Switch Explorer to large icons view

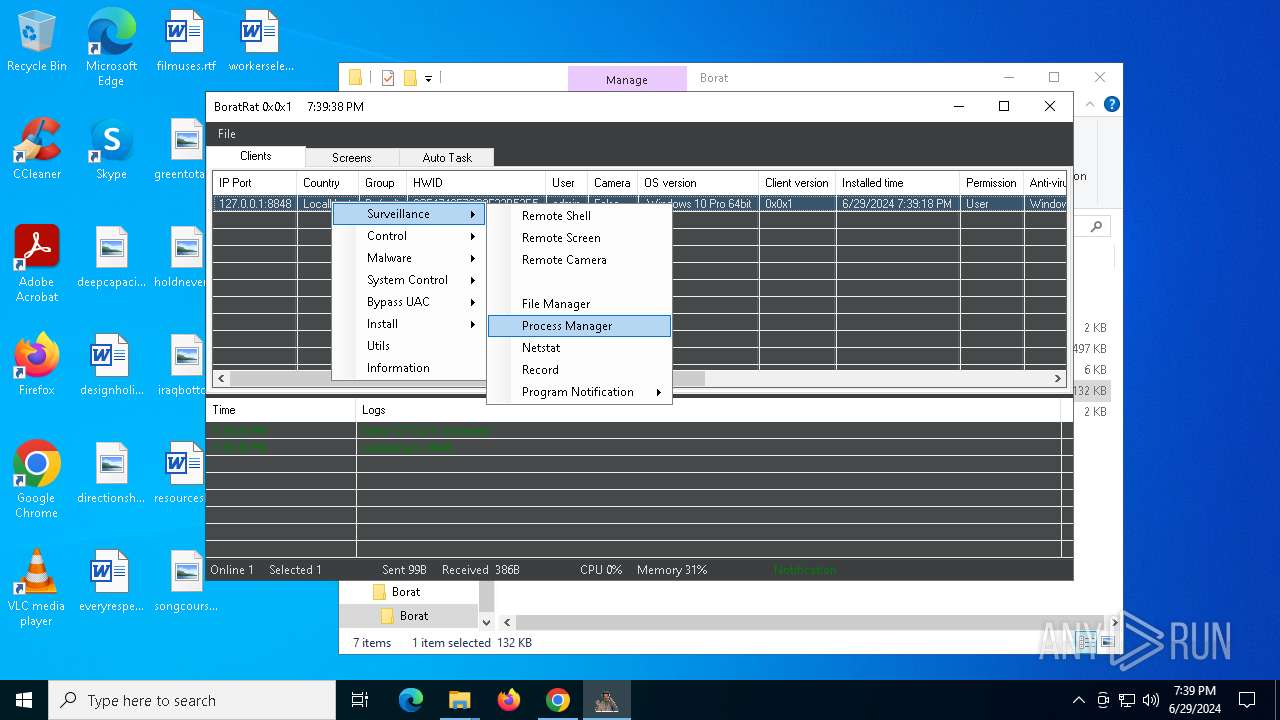click(1106, 642)
